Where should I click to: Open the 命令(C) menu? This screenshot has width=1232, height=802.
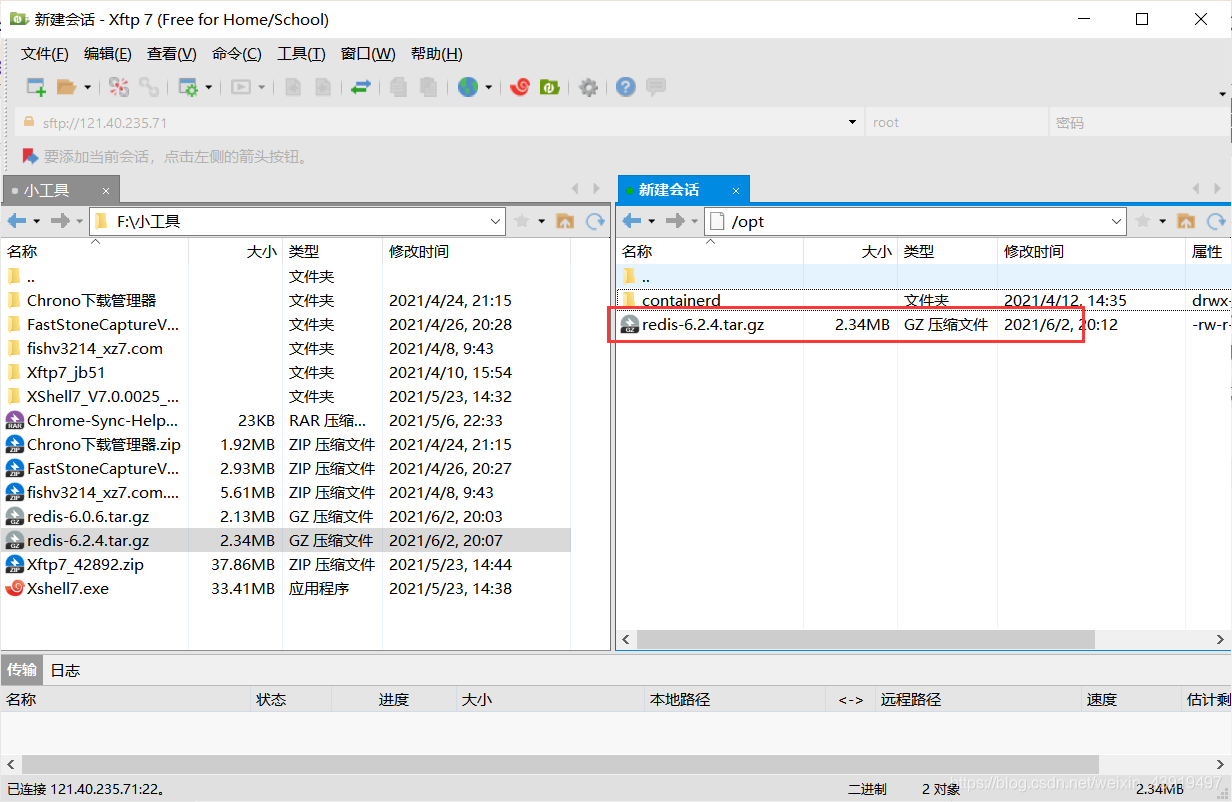[x=237, y=54]
